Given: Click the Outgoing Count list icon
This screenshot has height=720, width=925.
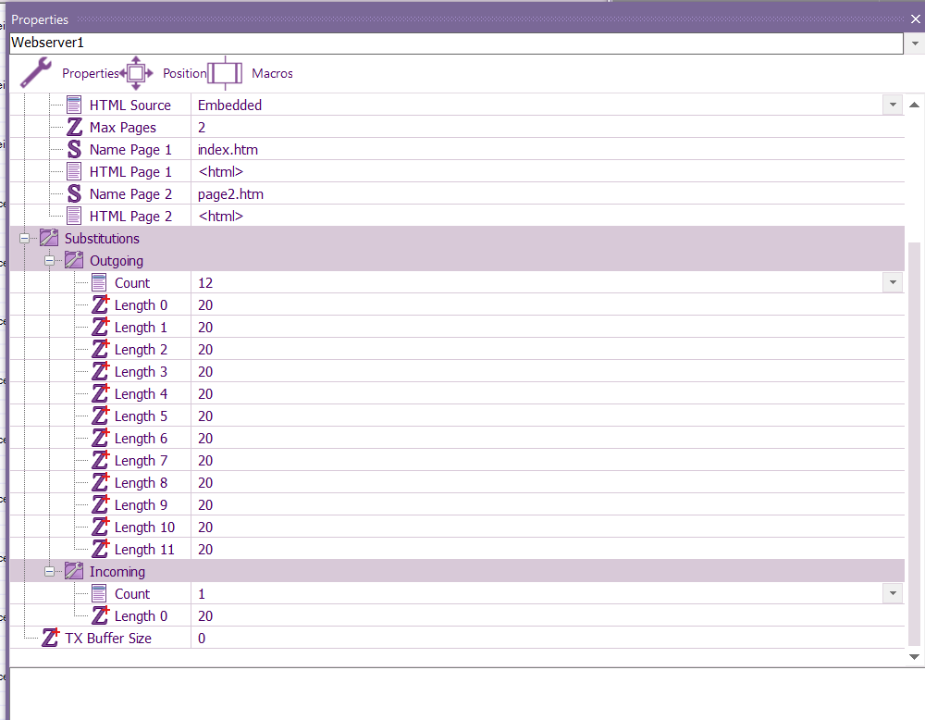Looking at the screenshot, I should (x=100, y=283).
